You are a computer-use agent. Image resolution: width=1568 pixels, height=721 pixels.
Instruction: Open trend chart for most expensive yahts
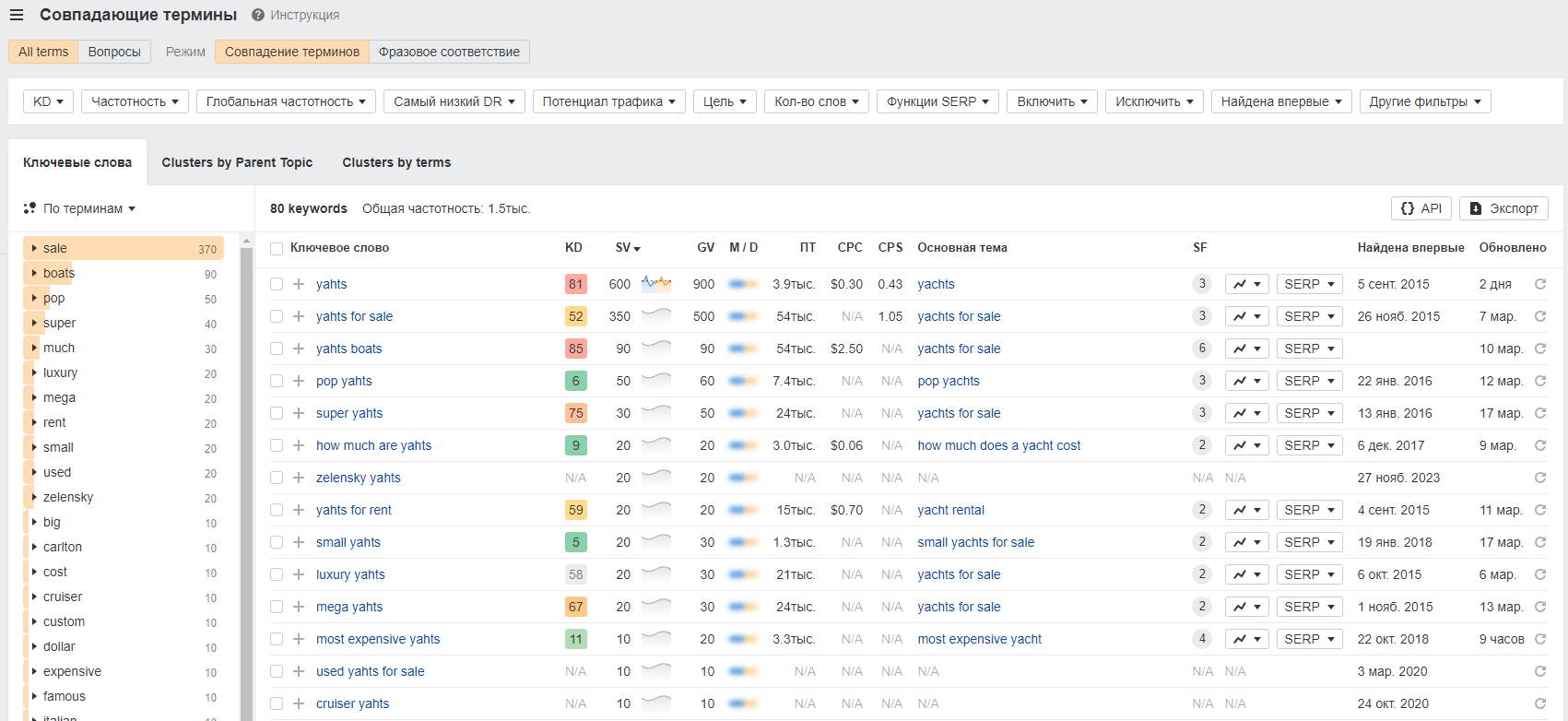(1247, 639)
